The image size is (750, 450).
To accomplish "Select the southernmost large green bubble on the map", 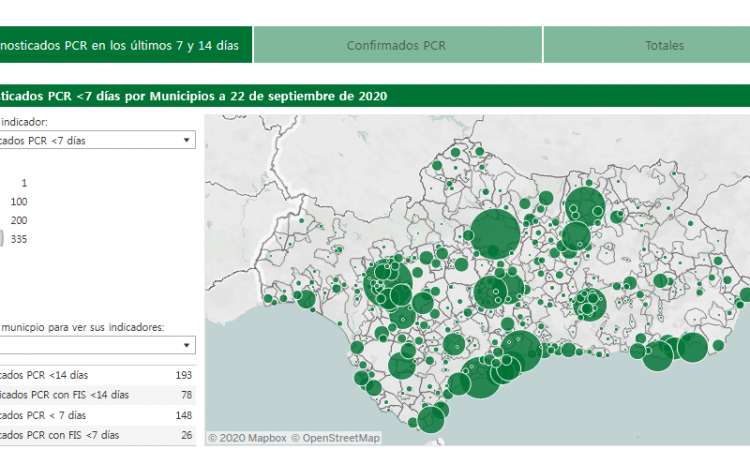I will pyautogui.click(x=431, y=419).
